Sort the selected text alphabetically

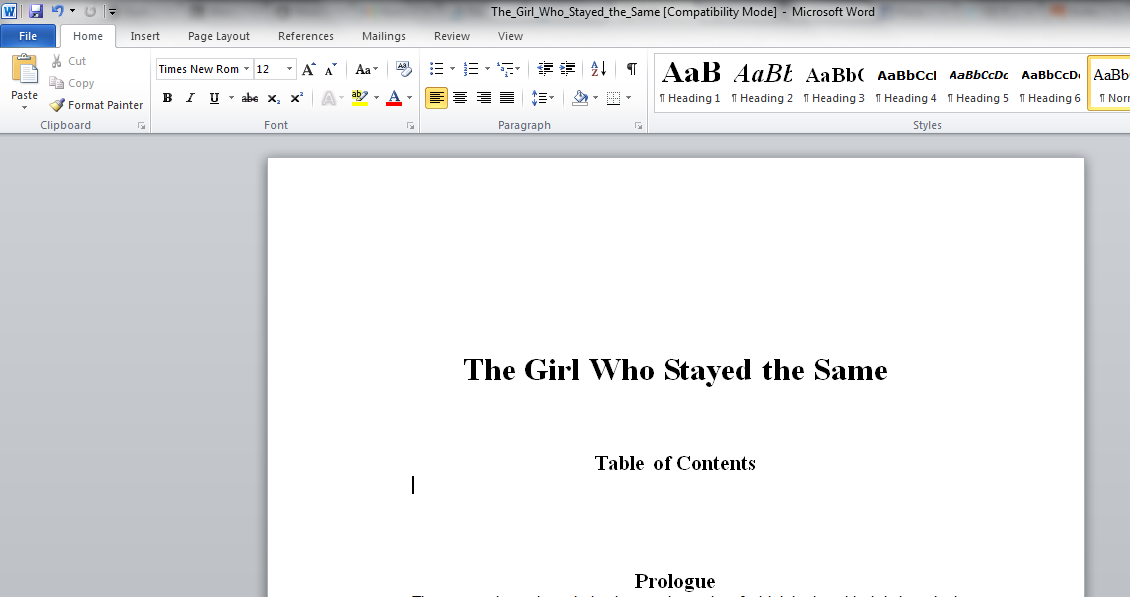click(x=598, y=69)
